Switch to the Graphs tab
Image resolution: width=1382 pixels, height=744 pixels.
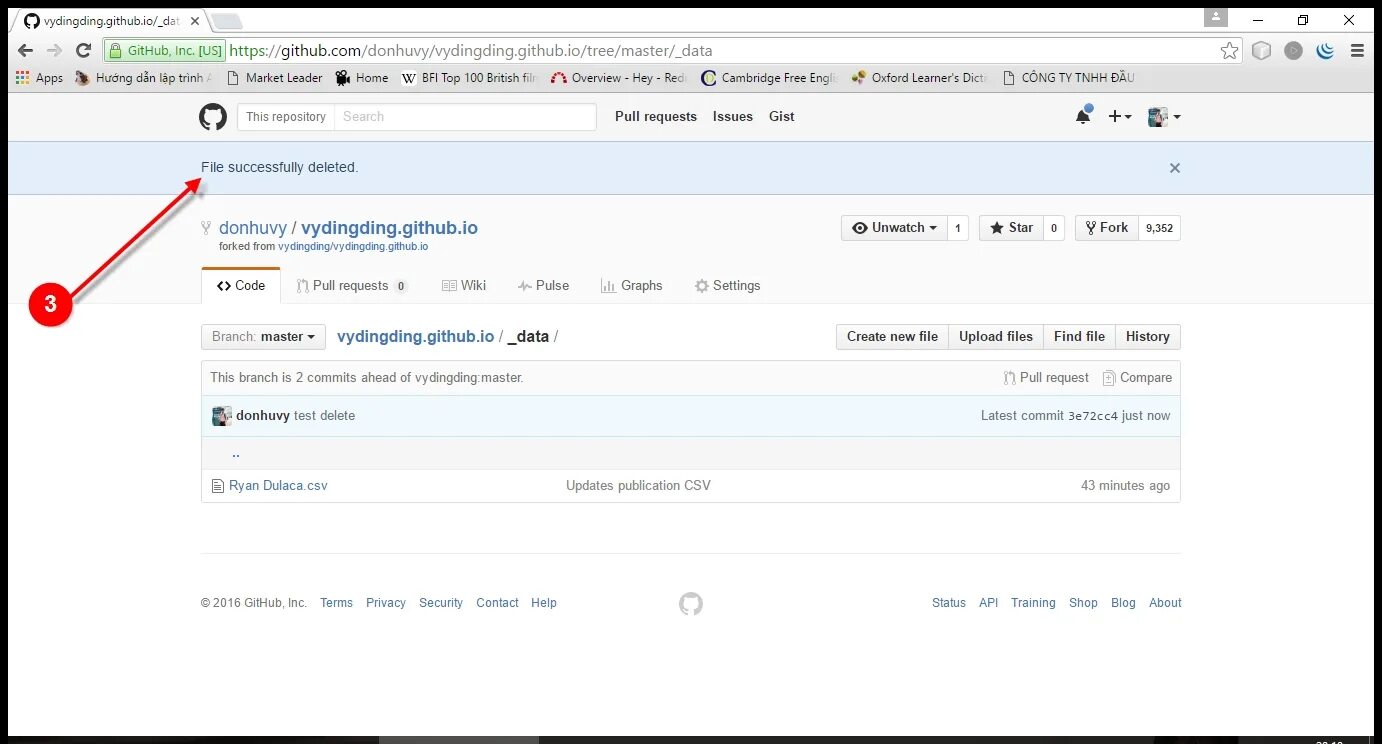pos(631,286)
